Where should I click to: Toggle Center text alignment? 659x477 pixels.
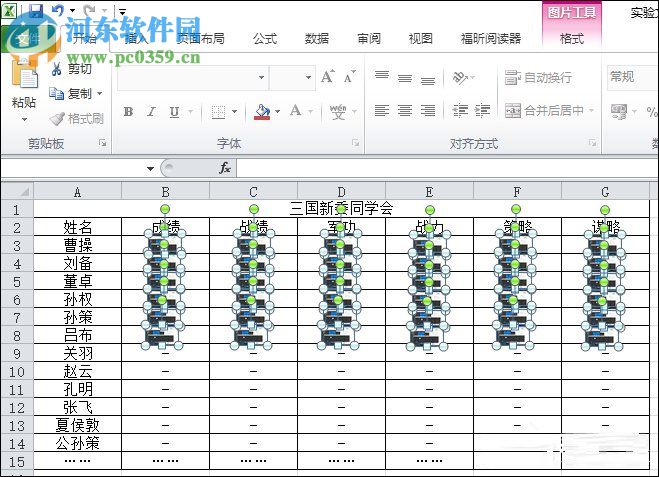coord(405,111)
